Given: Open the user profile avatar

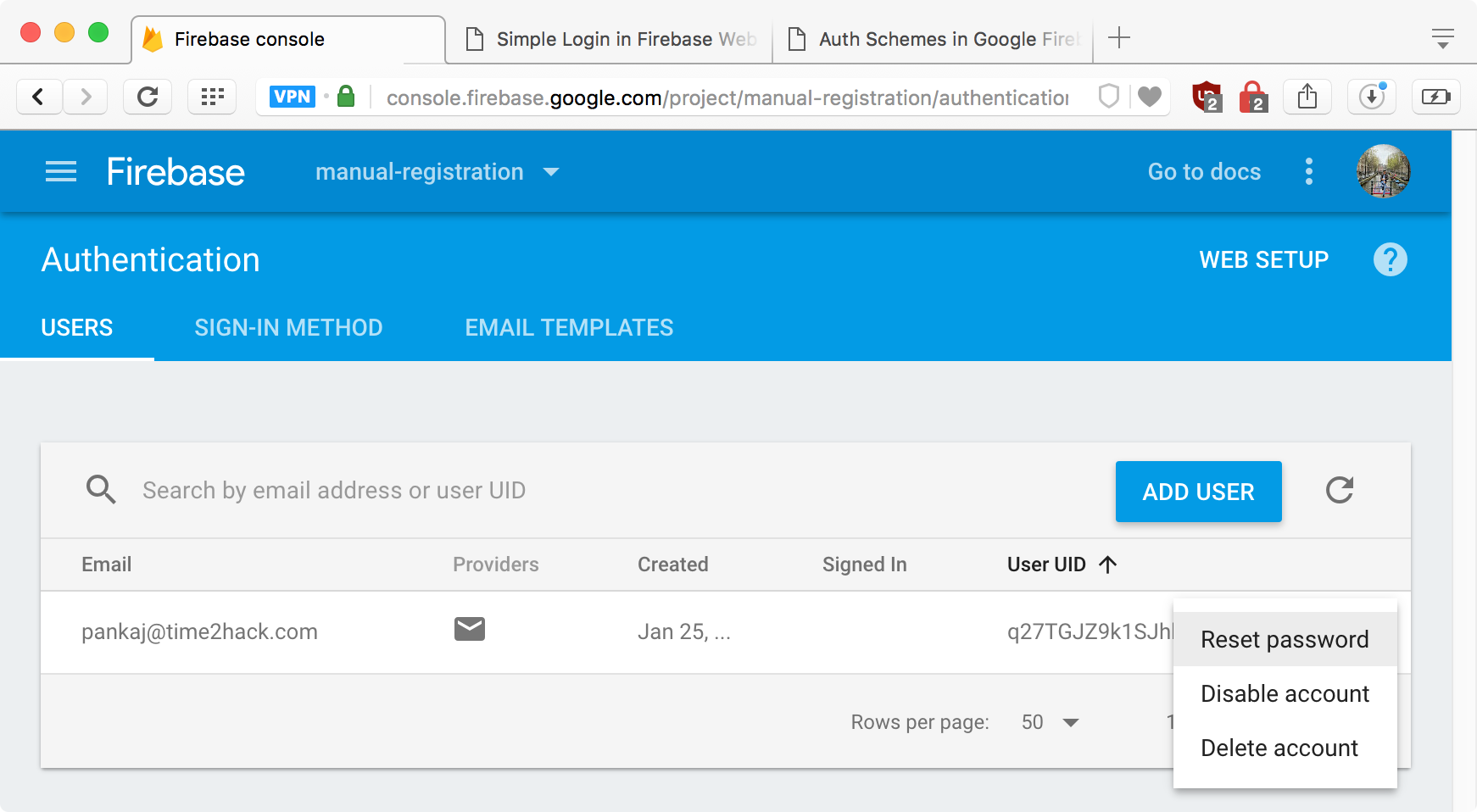Looking at the screenshot, I should (x=1384, y=171).
